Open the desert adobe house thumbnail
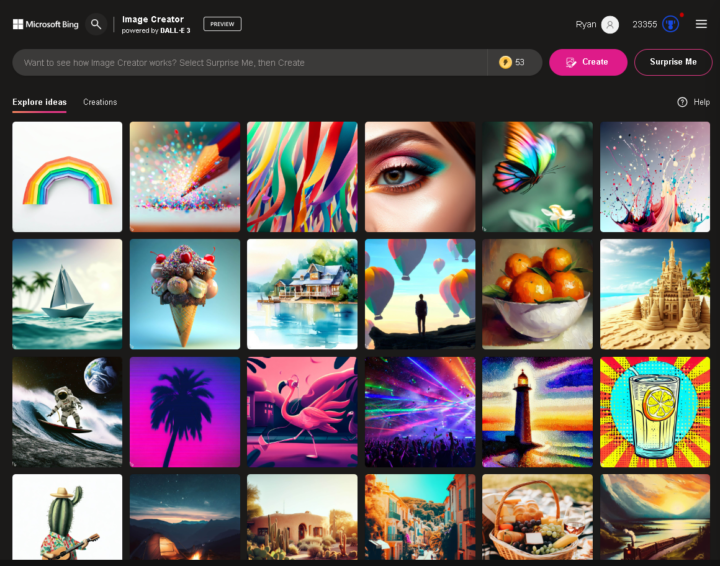The width and height of the screenshot is (720, 566). (302, 517)
